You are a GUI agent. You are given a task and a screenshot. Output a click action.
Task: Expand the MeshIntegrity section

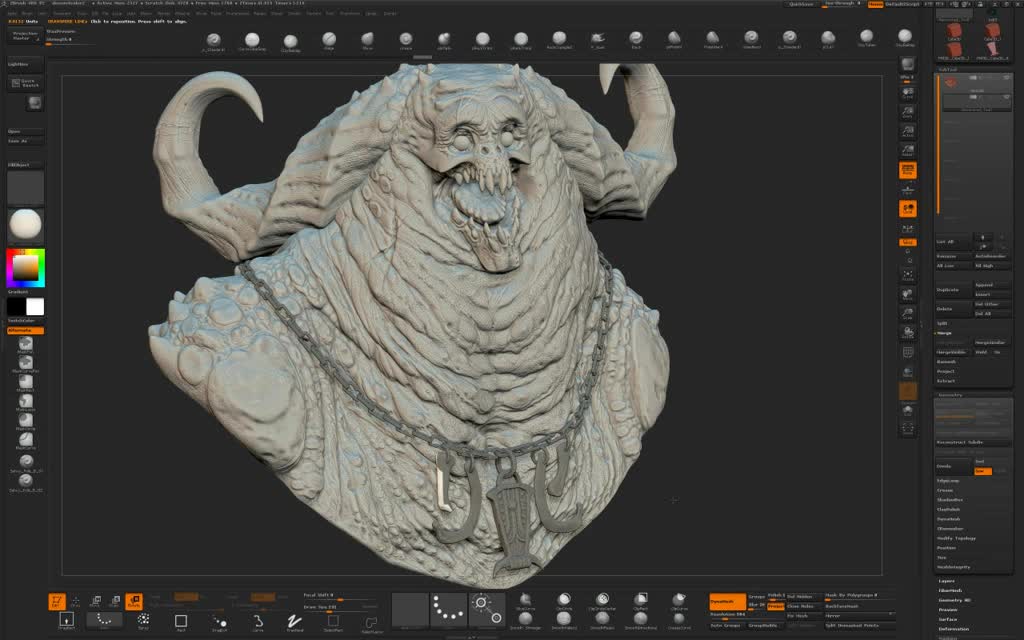[953, 567]
